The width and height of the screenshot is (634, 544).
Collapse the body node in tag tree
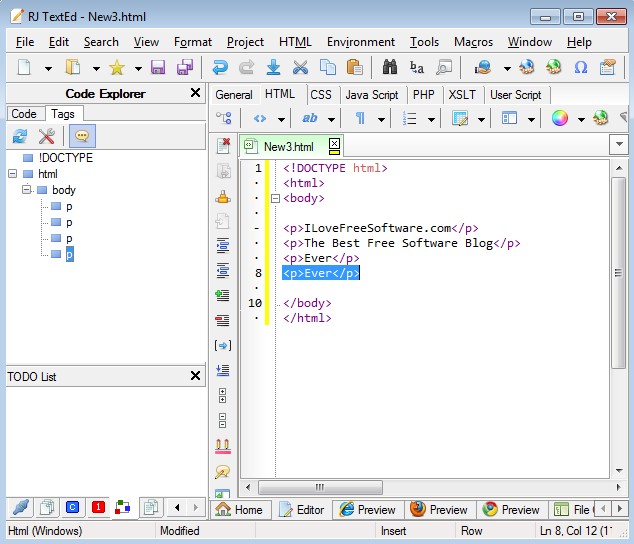pyautogui.click(x=27, y=190)
